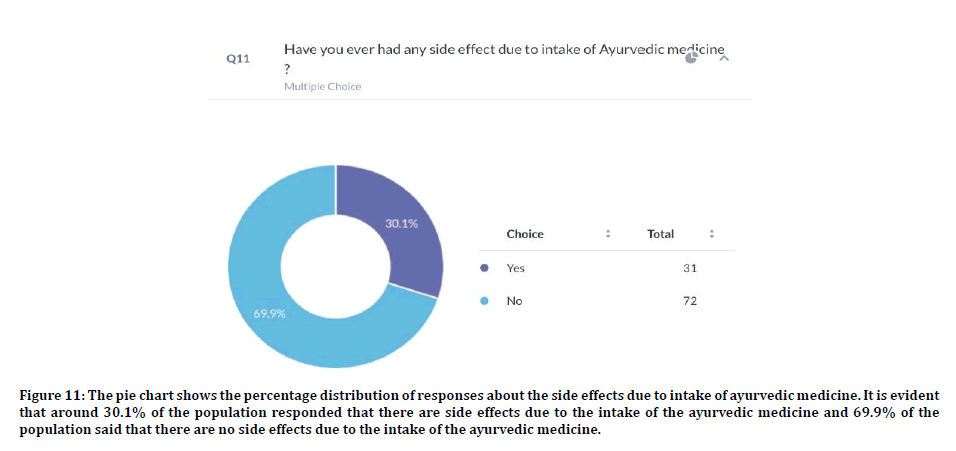
Task: Click the blue No legend dot
Action: click(x=485, y=300)
